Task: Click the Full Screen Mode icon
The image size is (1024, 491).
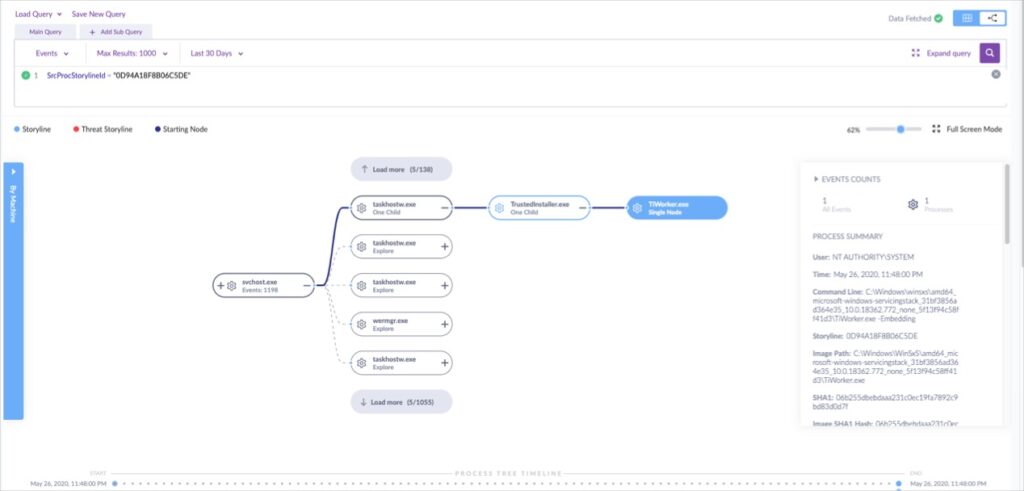Action: (936, 129)
